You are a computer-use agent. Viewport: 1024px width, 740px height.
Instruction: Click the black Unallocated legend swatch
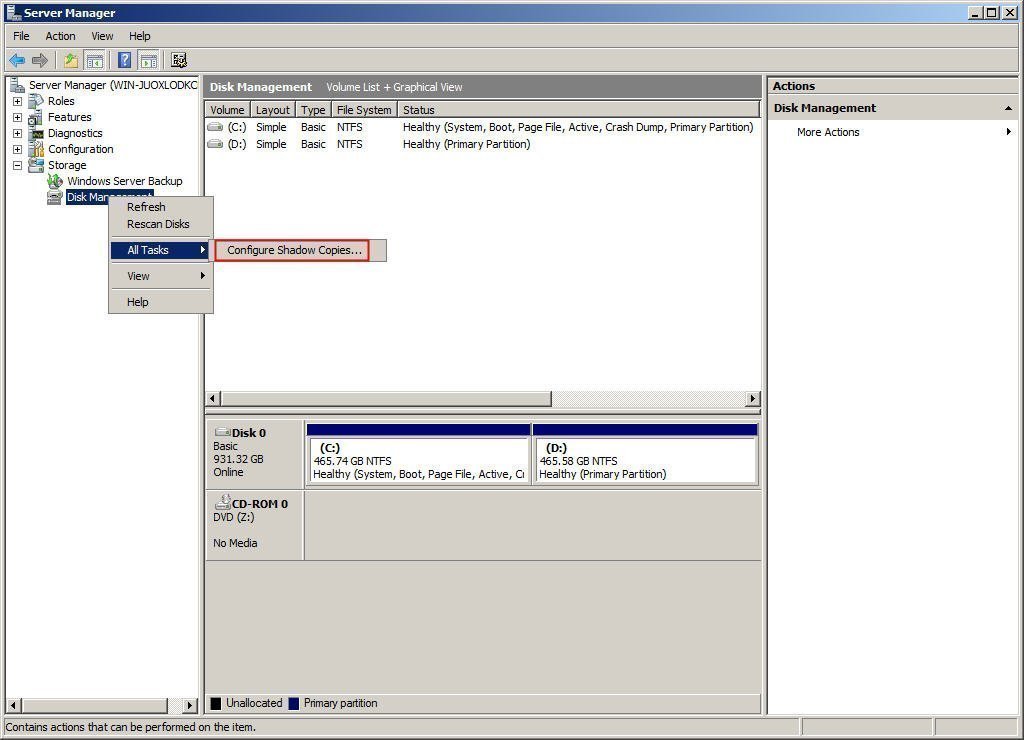(x=216, y=703)
